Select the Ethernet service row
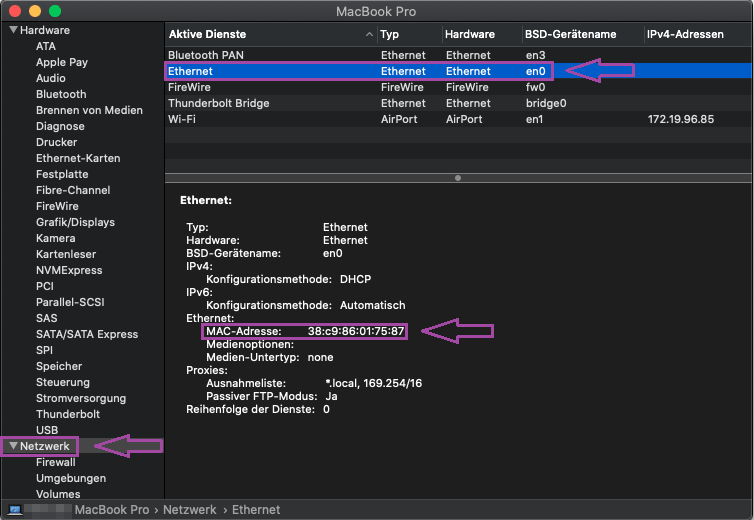The height and width of the screenshot is (520, 754). pyautogui.click(x=458, y=71)
